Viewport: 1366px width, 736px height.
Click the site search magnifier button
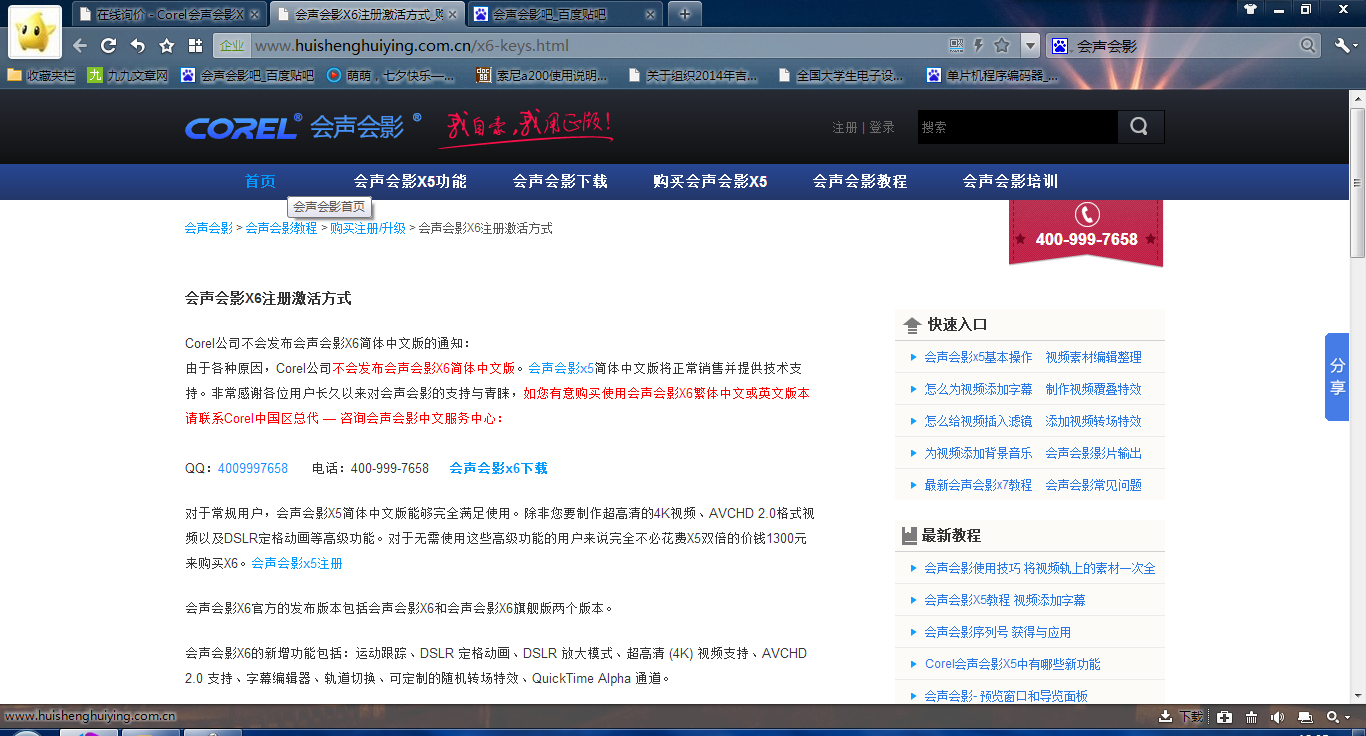[x=1140, y=127]
